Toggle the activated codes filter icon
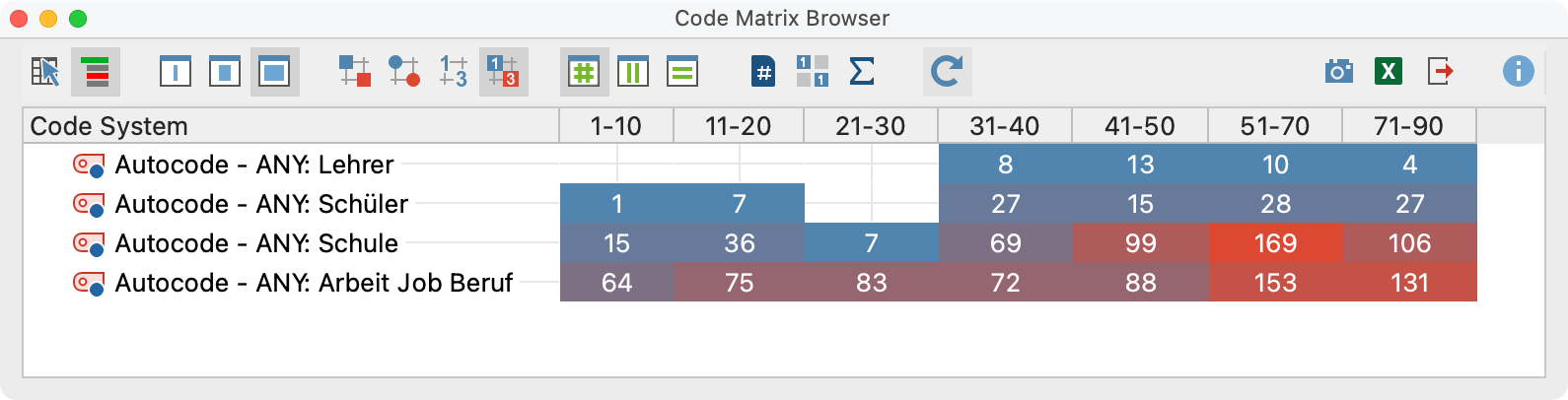The width and height of the screenshot is (1568, 400). tap(96, 72)
